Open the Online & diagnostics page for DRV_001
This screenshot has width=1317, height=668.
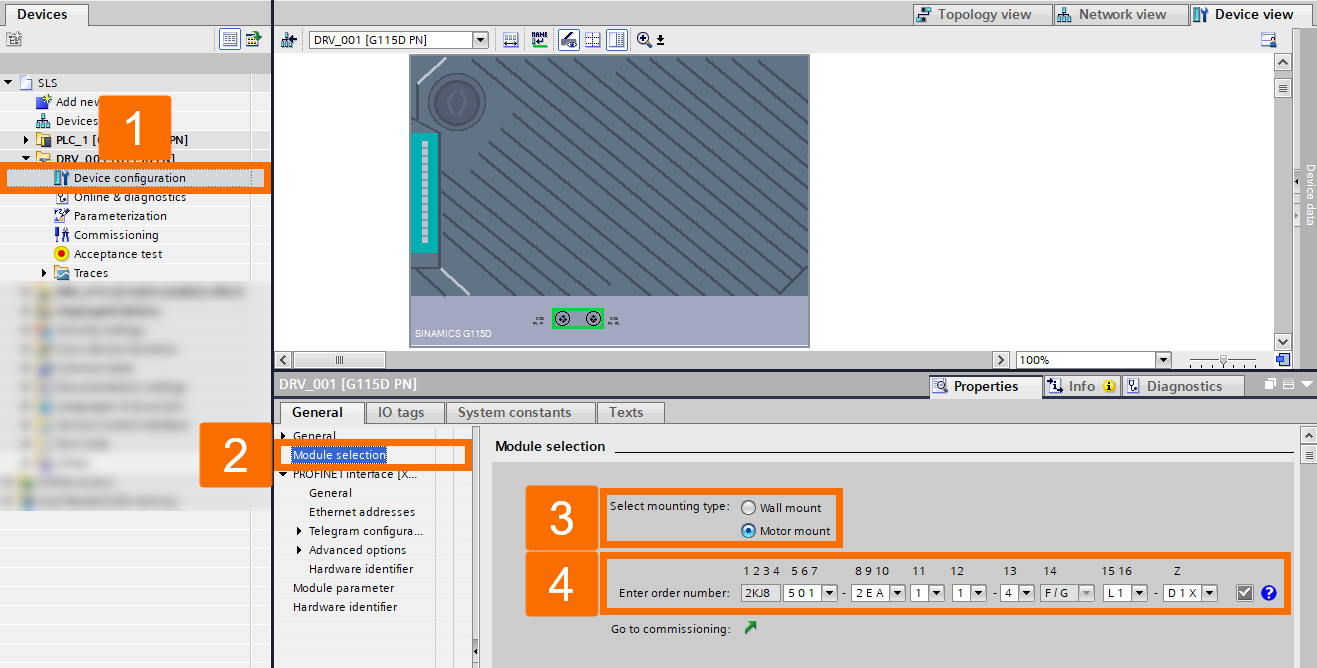(130, 196)
